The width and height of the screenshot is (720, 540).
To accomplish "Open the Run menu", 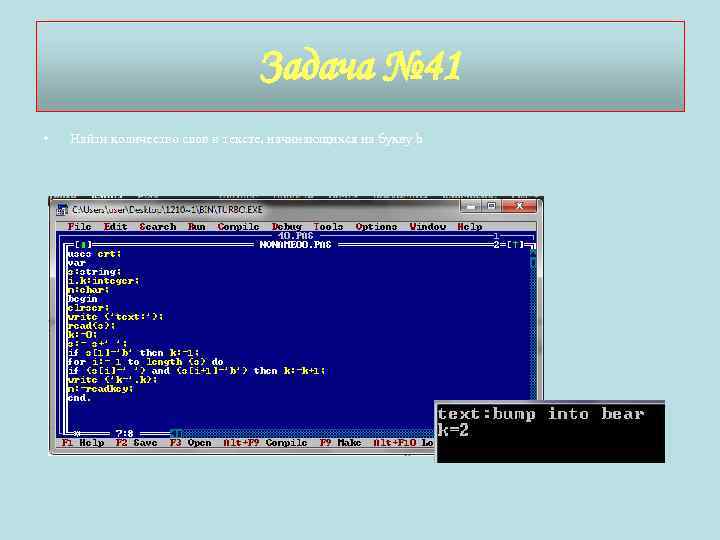I will (197, 226).
